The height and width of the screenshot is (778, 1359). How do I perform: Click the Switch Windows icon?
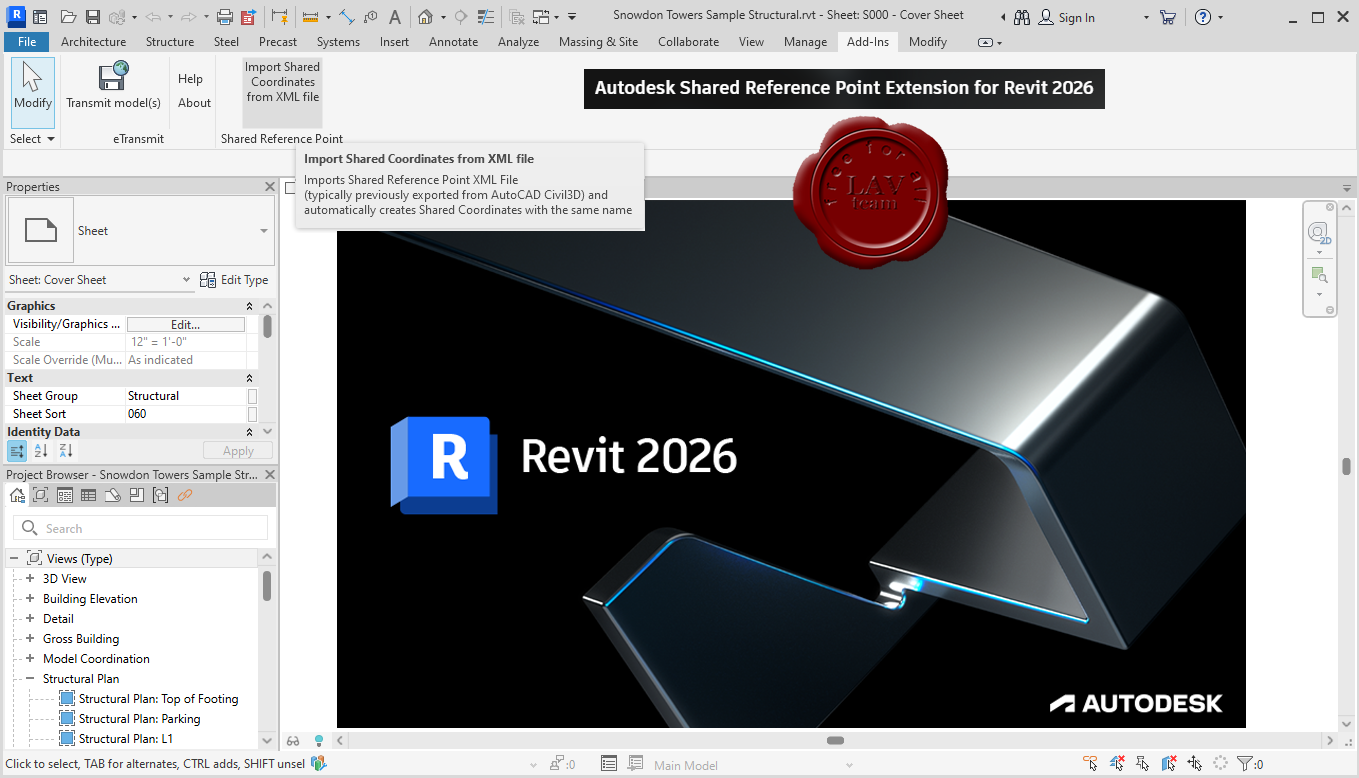point(541,17)
